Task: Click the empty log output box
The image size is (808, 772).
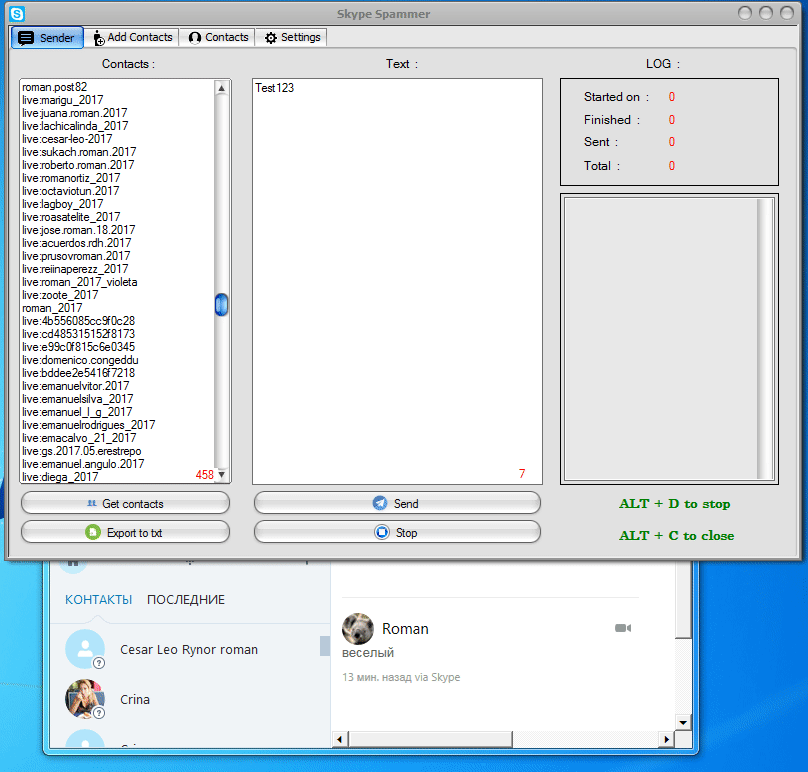Action: (669, 339)
